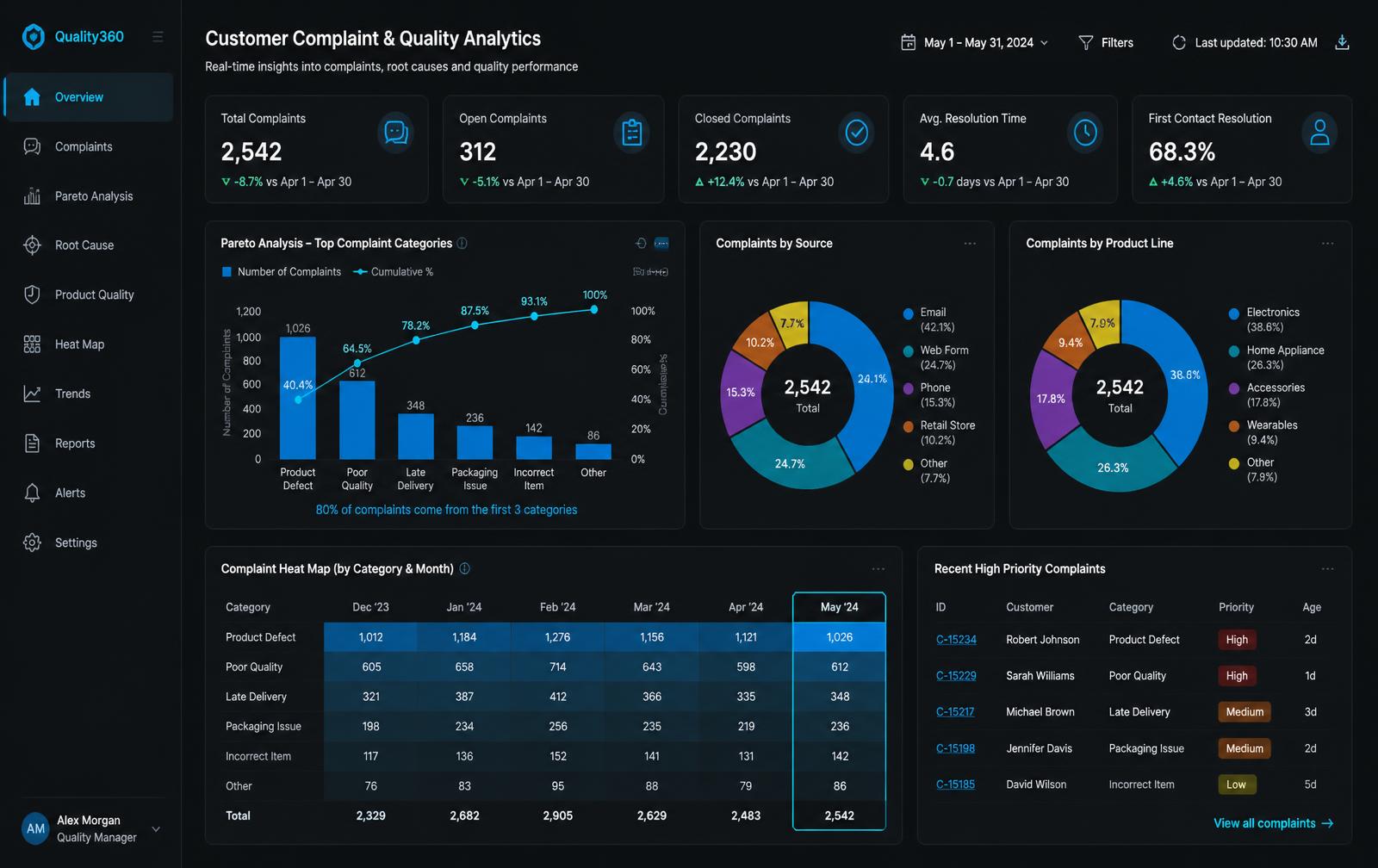1378x868 pixels.
Task: Click the reset icon in Pareto chart header
Action: (x=641, y=244)
